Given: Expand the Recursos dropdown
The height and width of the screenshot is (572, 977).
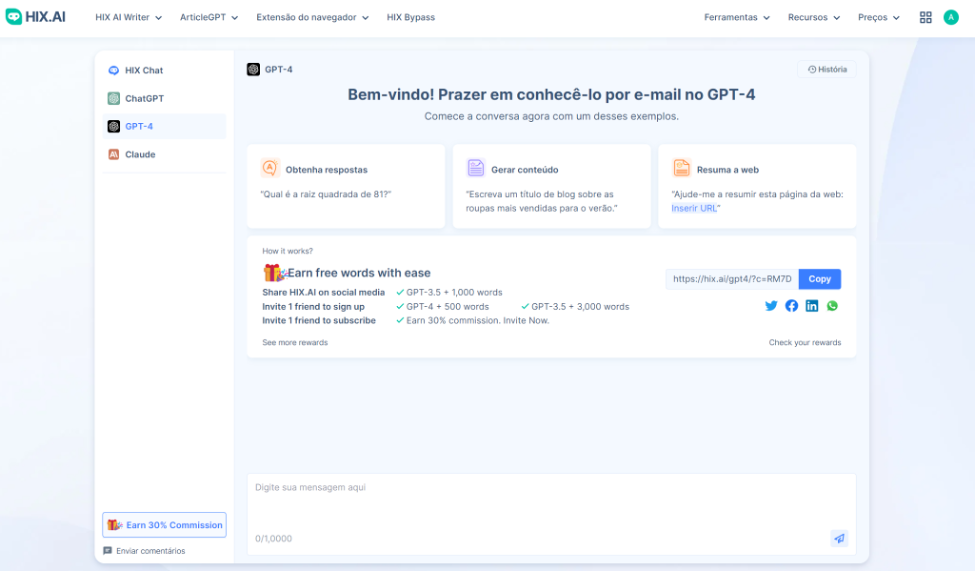Looking at the screenshot, I should (x=814, y=17).
